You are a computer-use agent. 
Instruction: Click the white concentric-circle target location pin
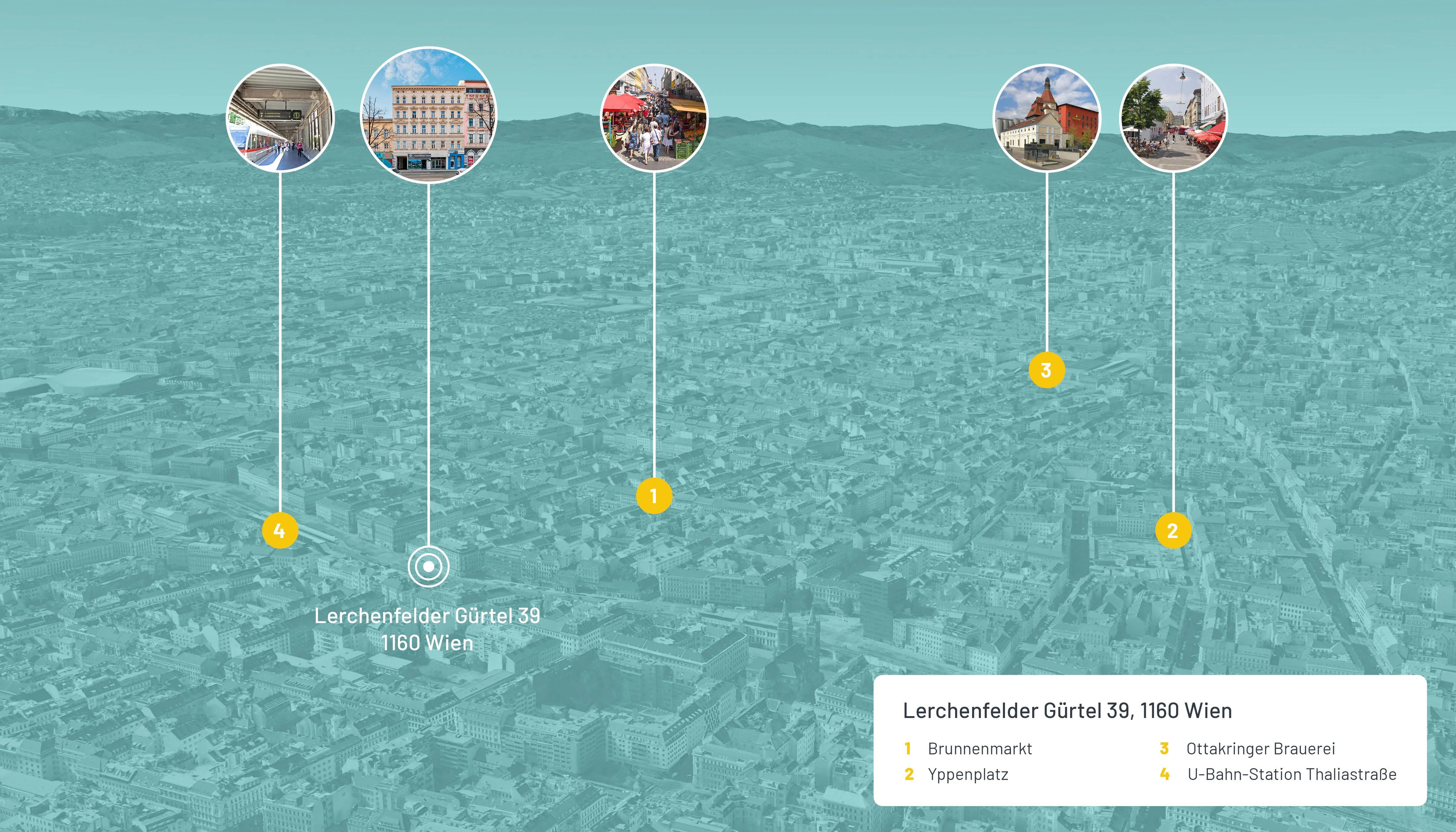point(429,567)
